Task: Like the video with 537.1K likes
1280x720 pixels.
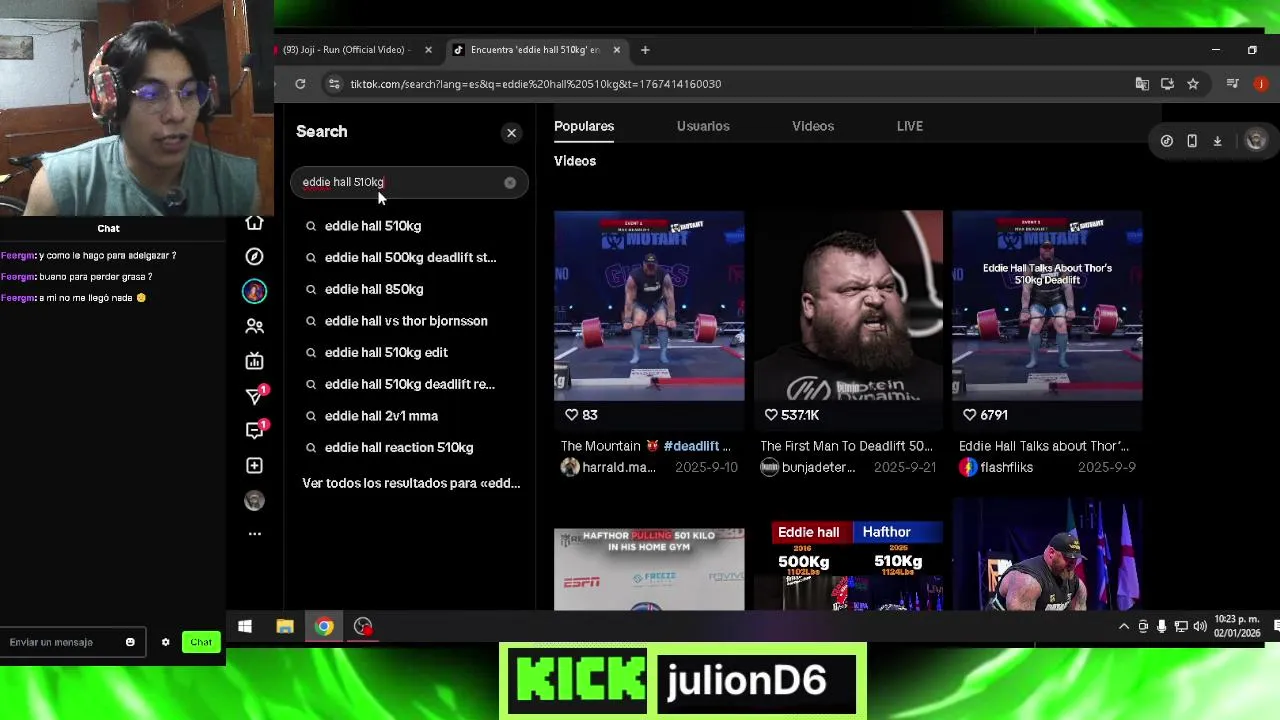Action: 771,415
